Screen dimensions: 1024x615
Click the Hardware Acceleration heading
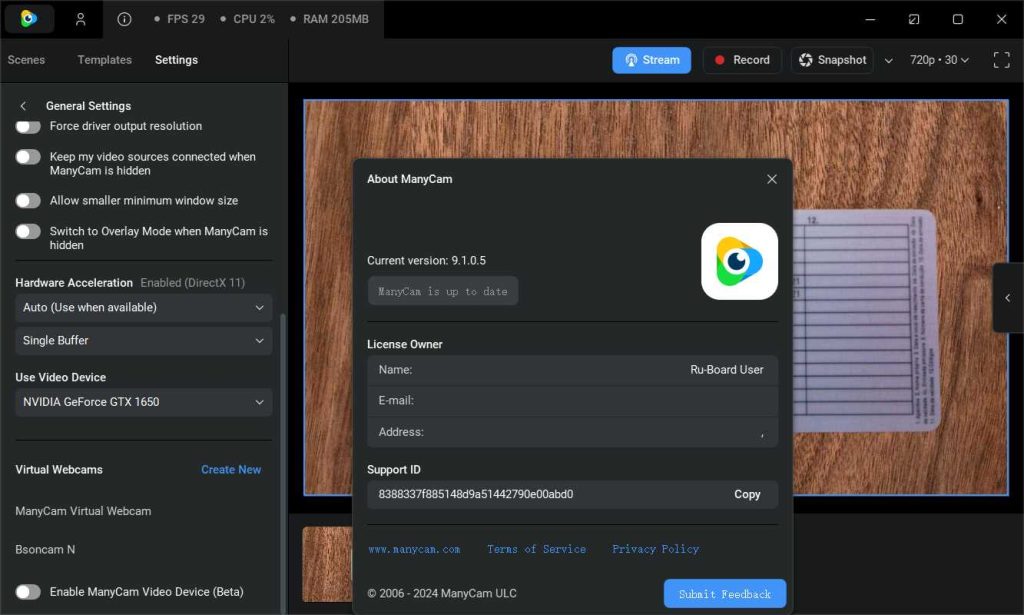point(74,283)
